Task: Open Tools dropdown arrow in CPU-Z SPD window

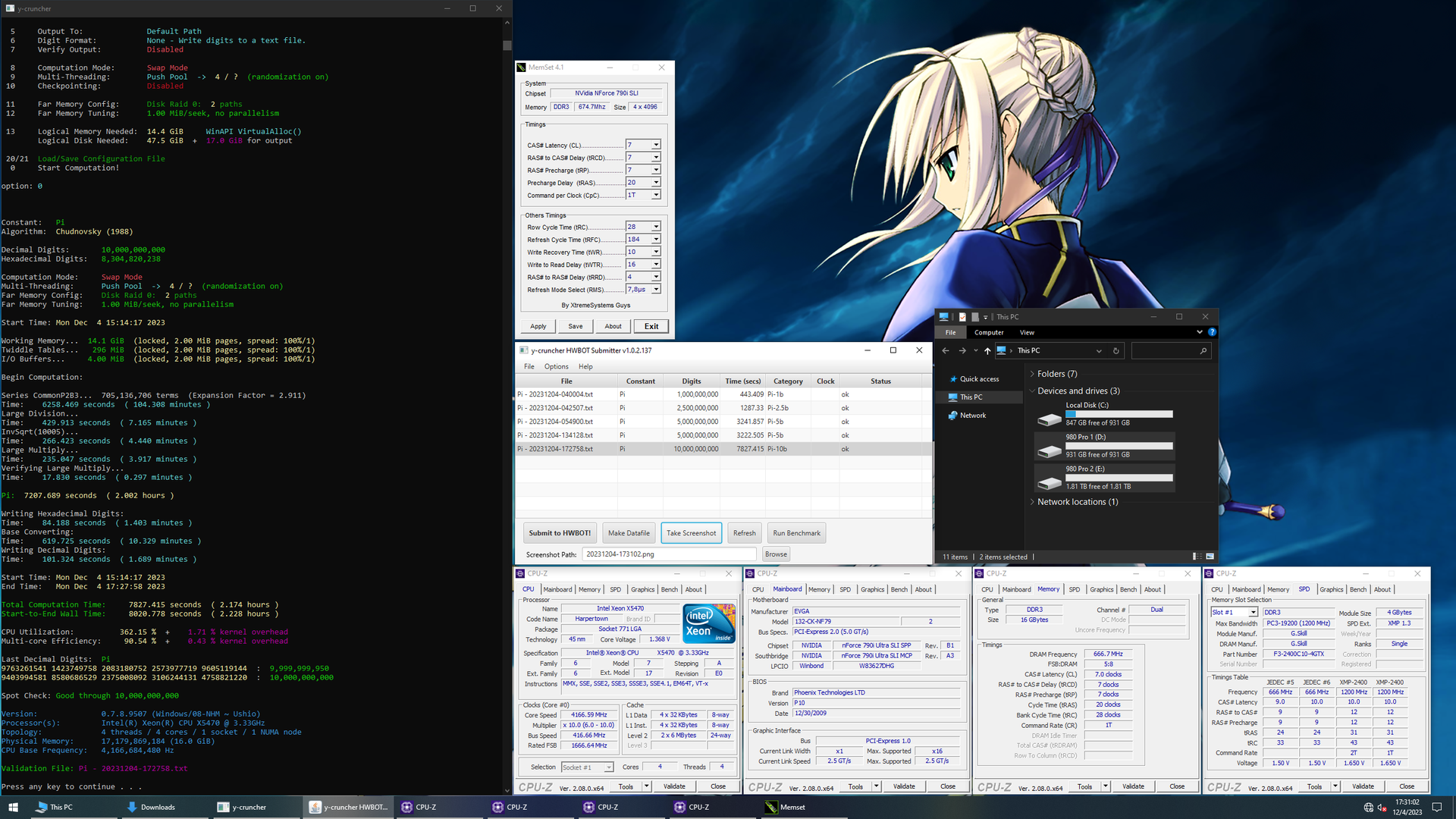Action: (1335, 786)
